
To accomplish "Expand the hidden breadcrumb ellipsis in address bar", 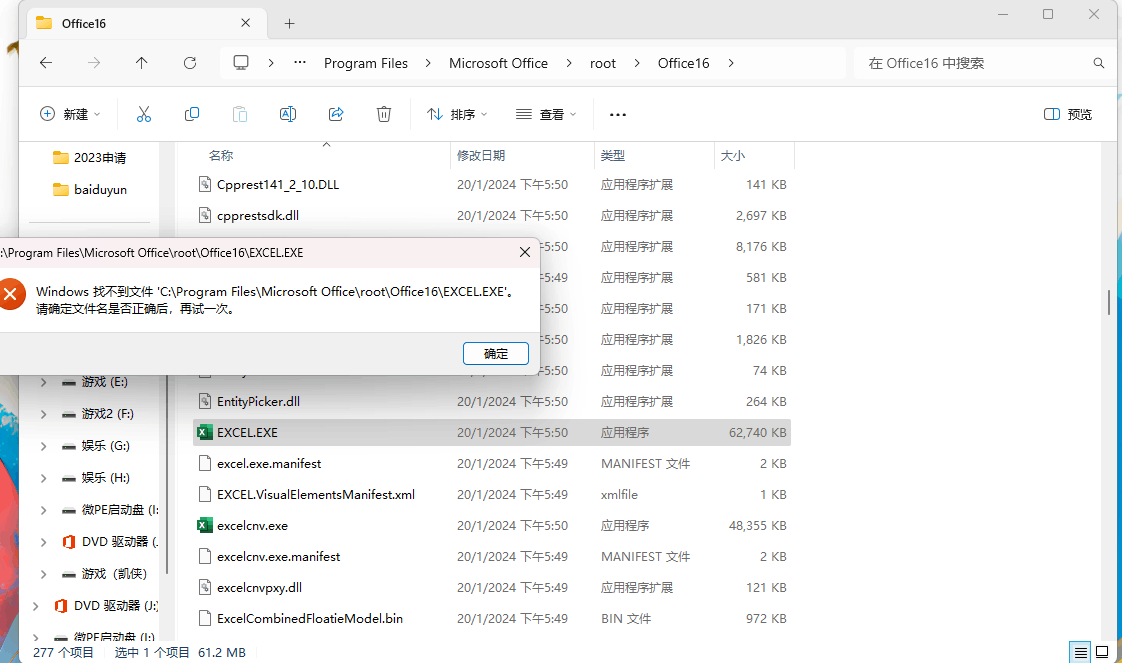I will 300,63.
